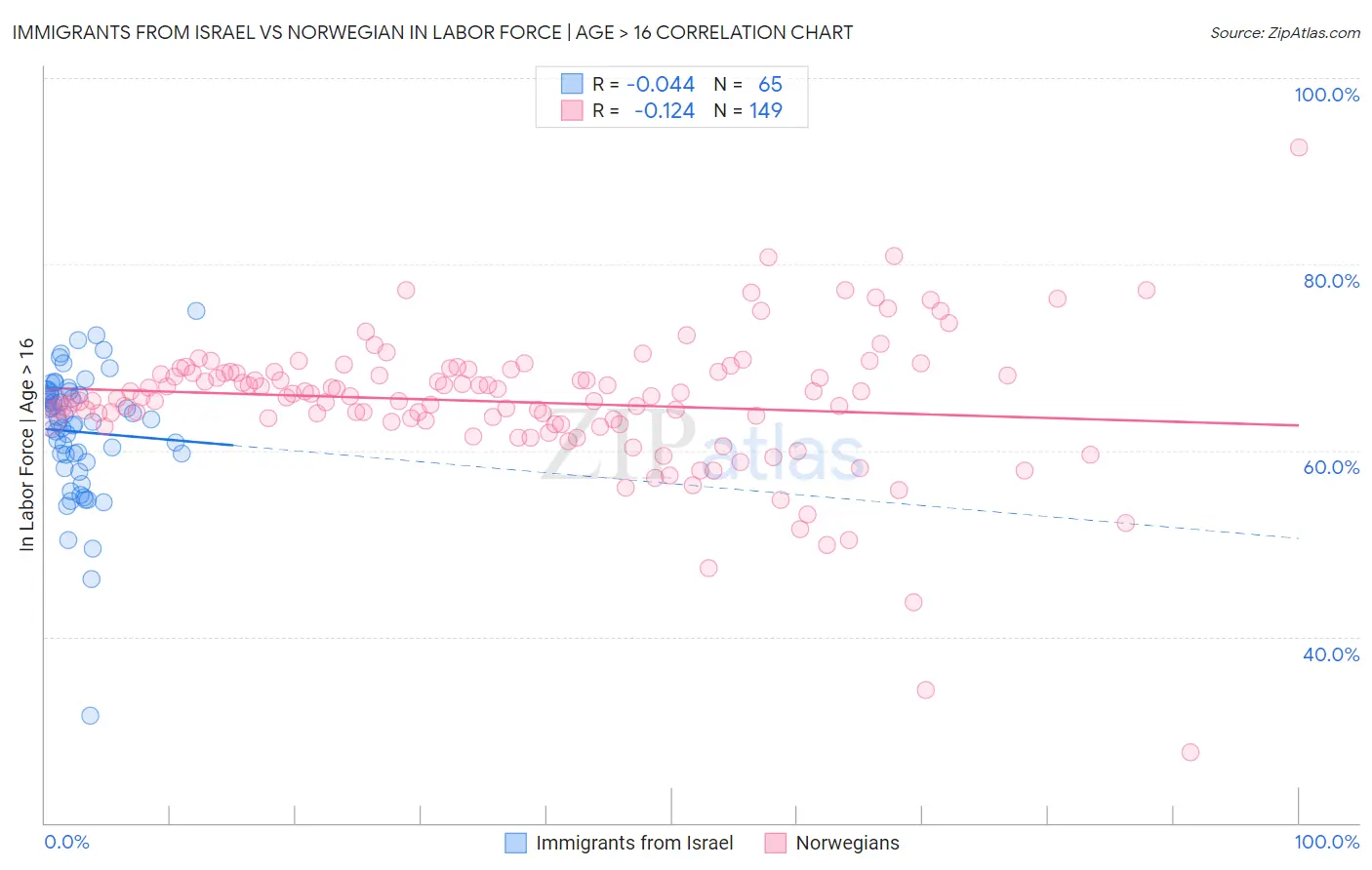The image size is (1372, 870).
Task: Click the lowest blue data point outlier
Action: pos(90,715)
